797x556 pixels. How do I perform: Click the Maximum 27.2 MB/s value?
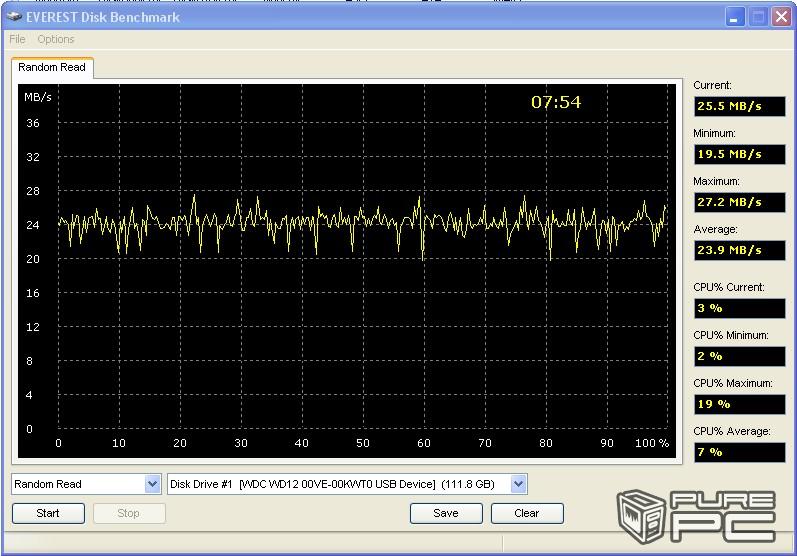[740, 202]
